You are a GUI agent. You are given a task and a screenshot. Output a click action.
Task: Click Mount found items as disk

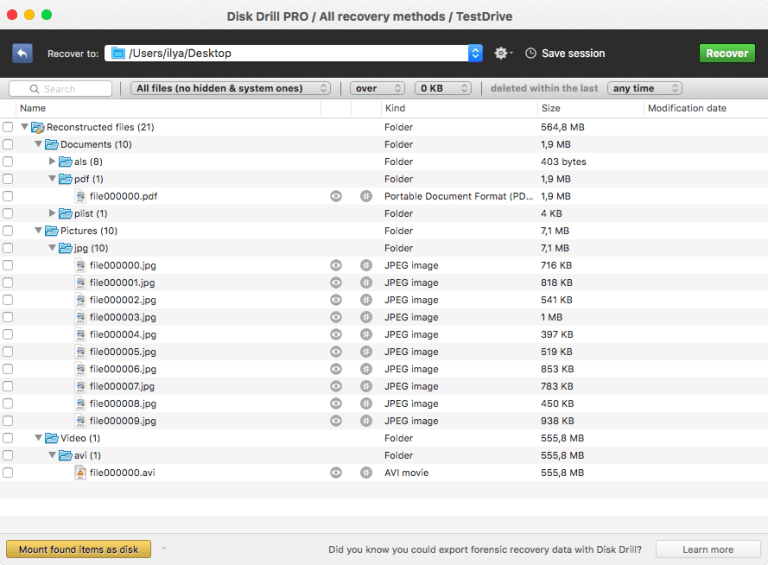[x=78, y=549]
